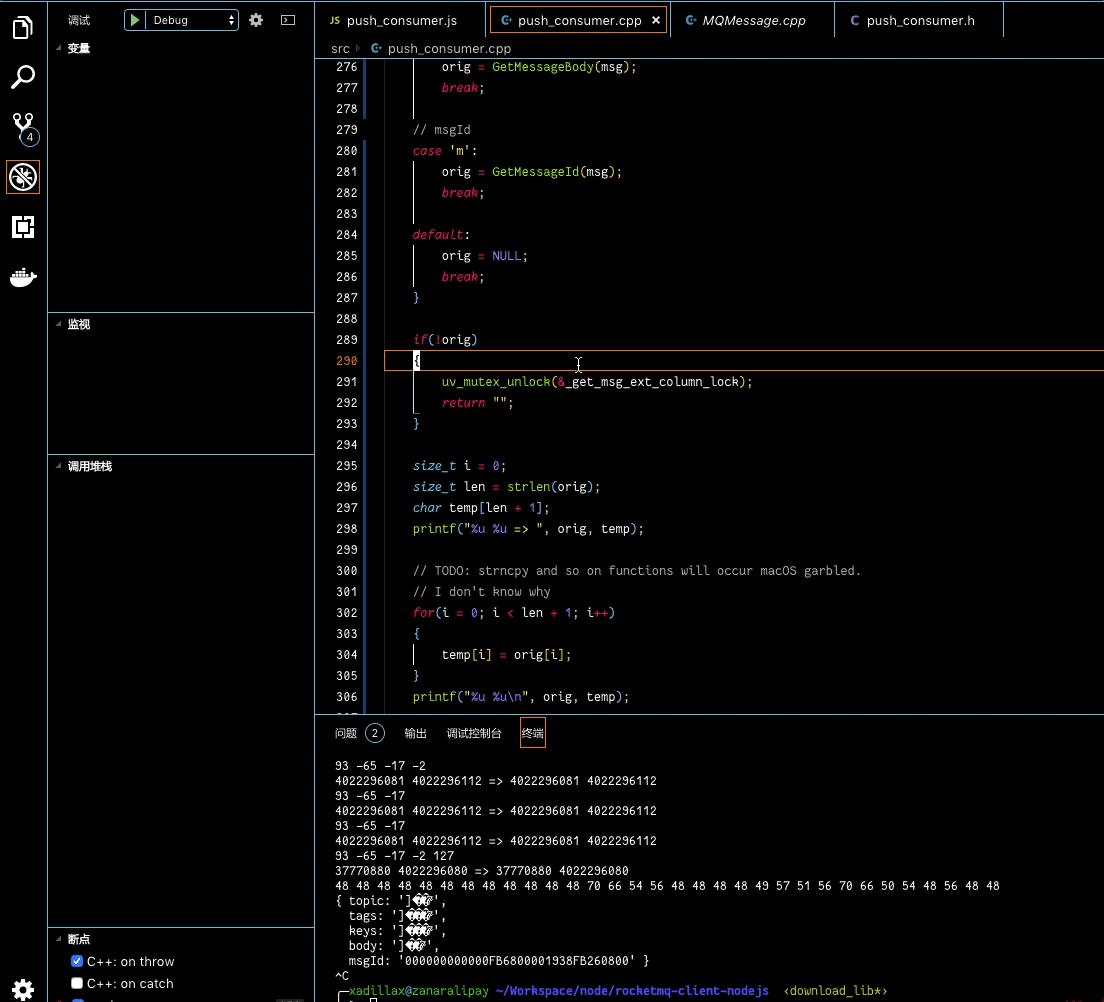
Task: Click the 调试 debug view title
Action: tap(79, 20)
